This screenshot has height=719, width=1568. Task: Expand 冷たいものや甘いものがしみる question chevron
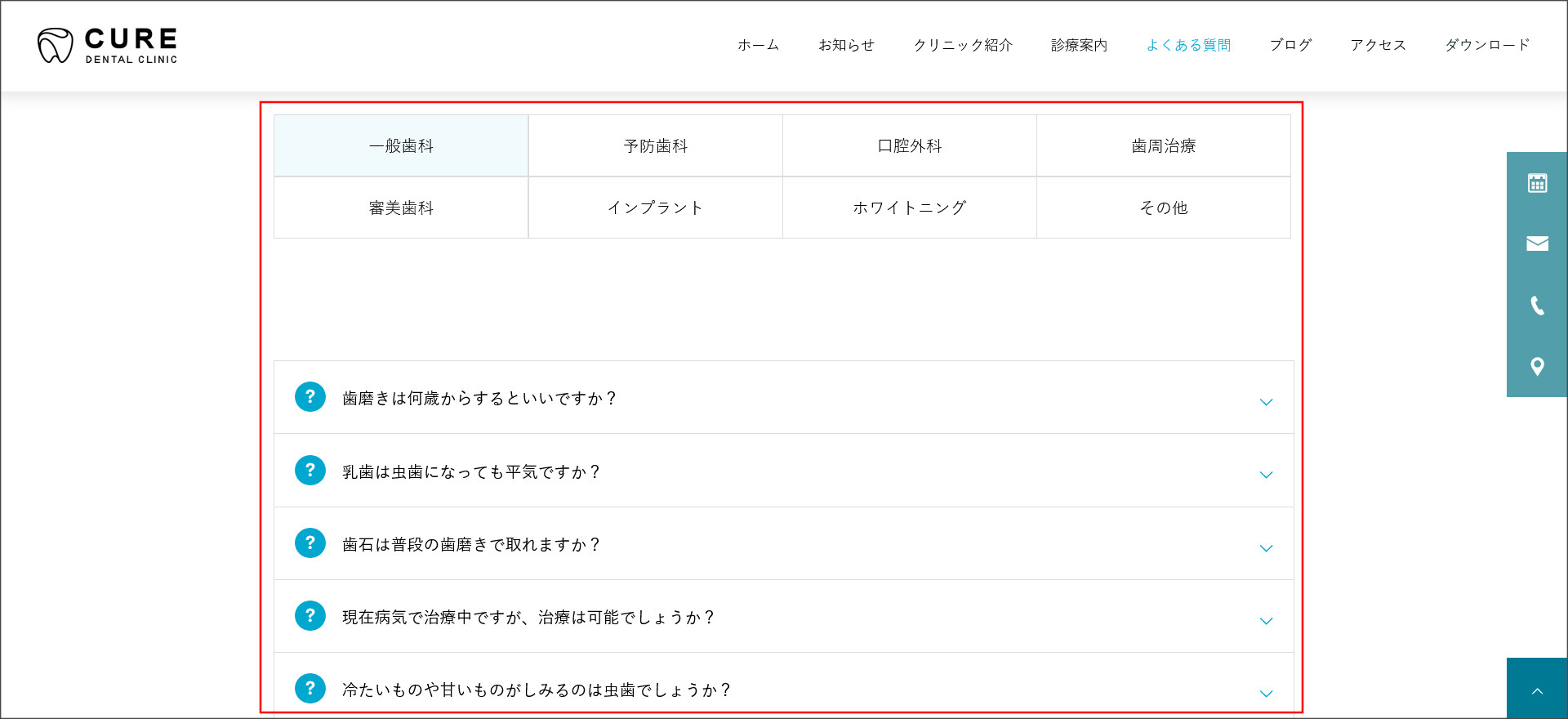tap(1266, 694)
